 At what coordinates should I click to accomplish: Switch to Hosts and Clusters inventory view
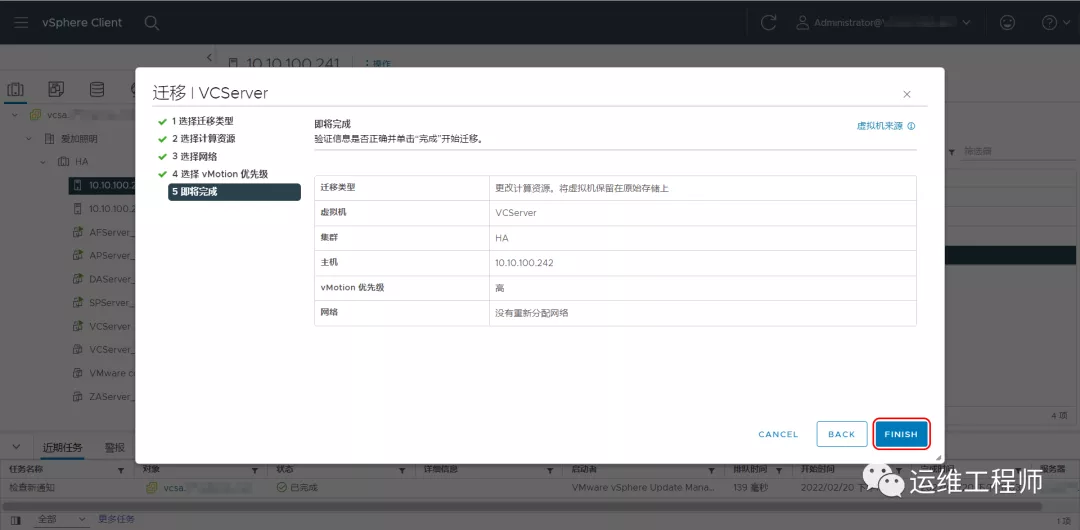pos(16,89)
